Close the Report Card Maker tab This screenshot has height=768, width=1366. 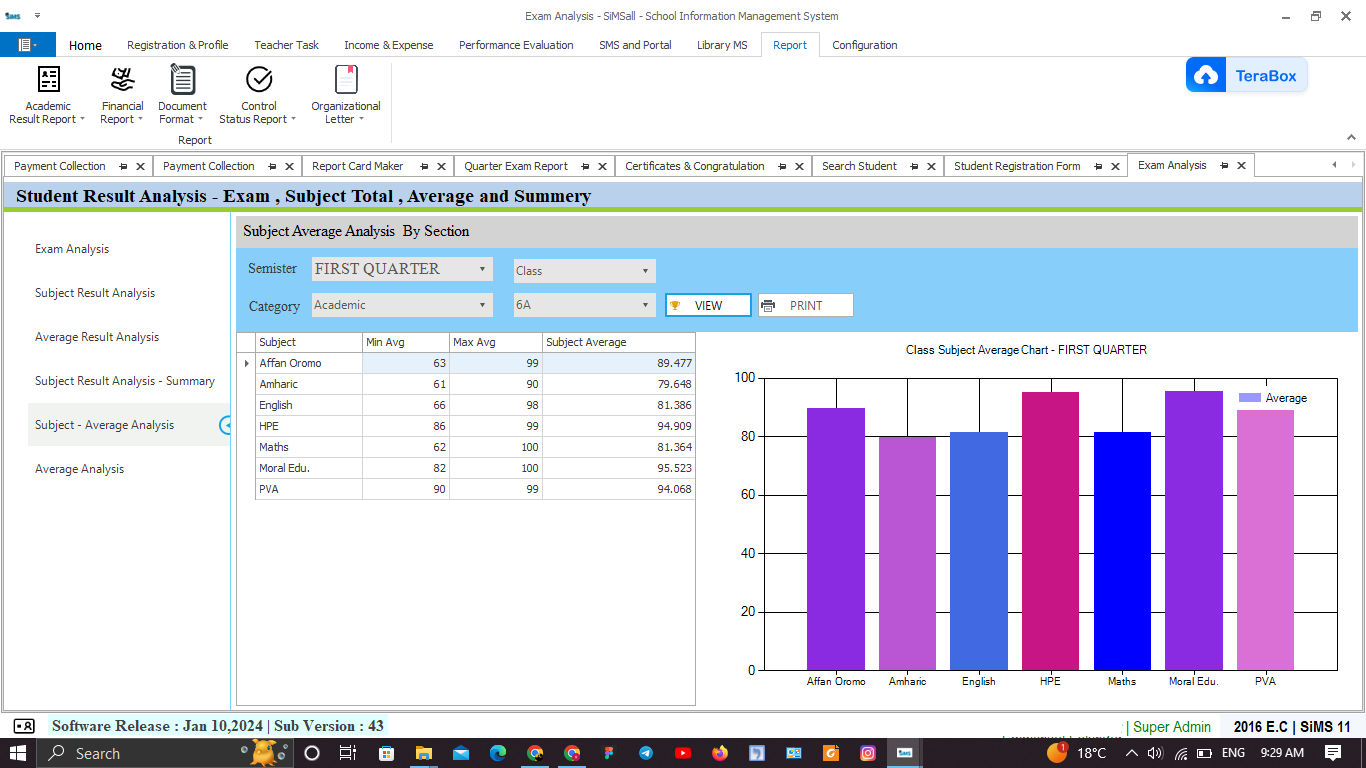coord(441,167)
